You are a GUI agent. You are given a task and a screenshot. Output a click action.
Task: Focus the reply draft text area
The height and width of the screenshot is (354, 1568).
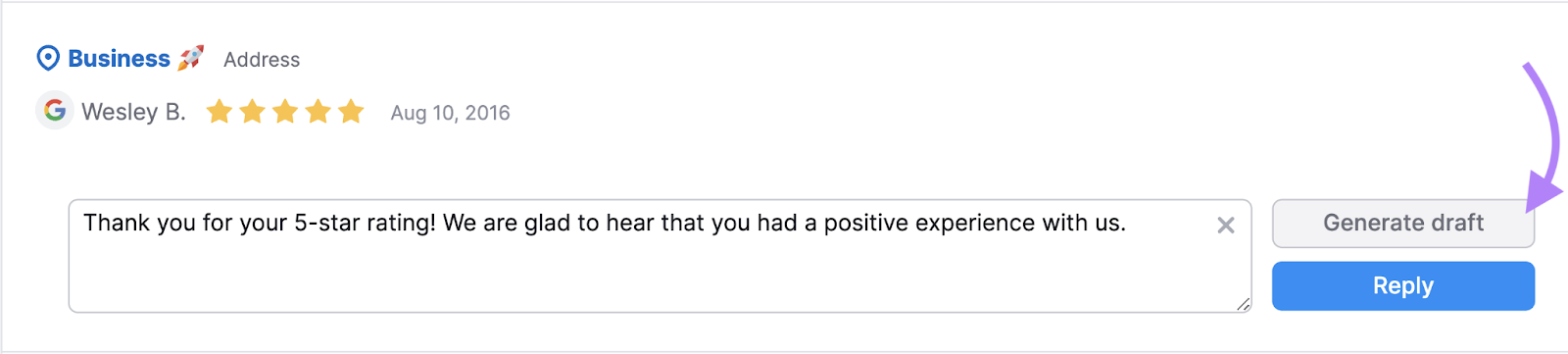(660, 256)
